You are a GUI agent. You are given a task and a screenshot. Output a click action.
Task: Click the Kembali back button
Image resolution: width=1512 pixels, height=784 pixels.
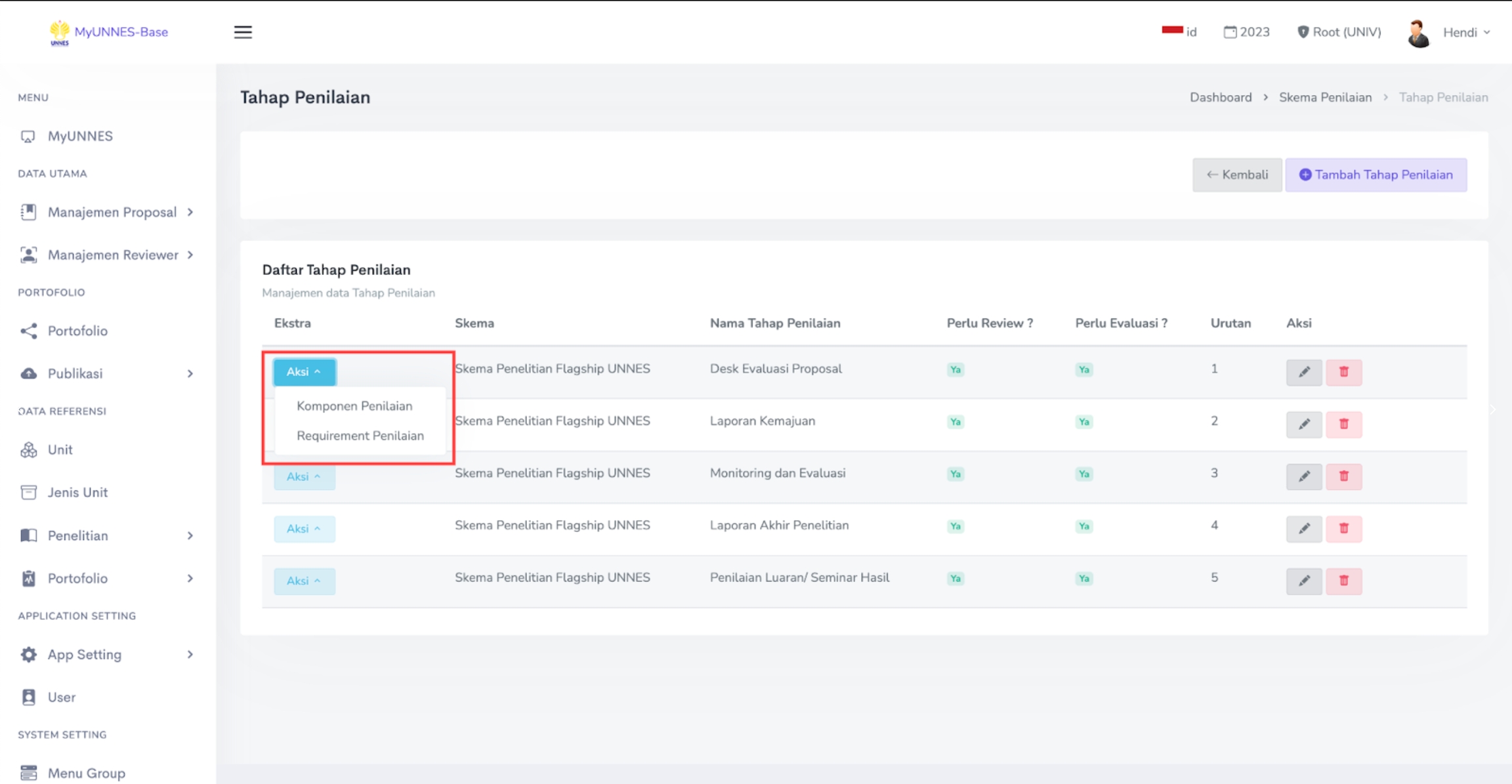tap(1236, 175)
